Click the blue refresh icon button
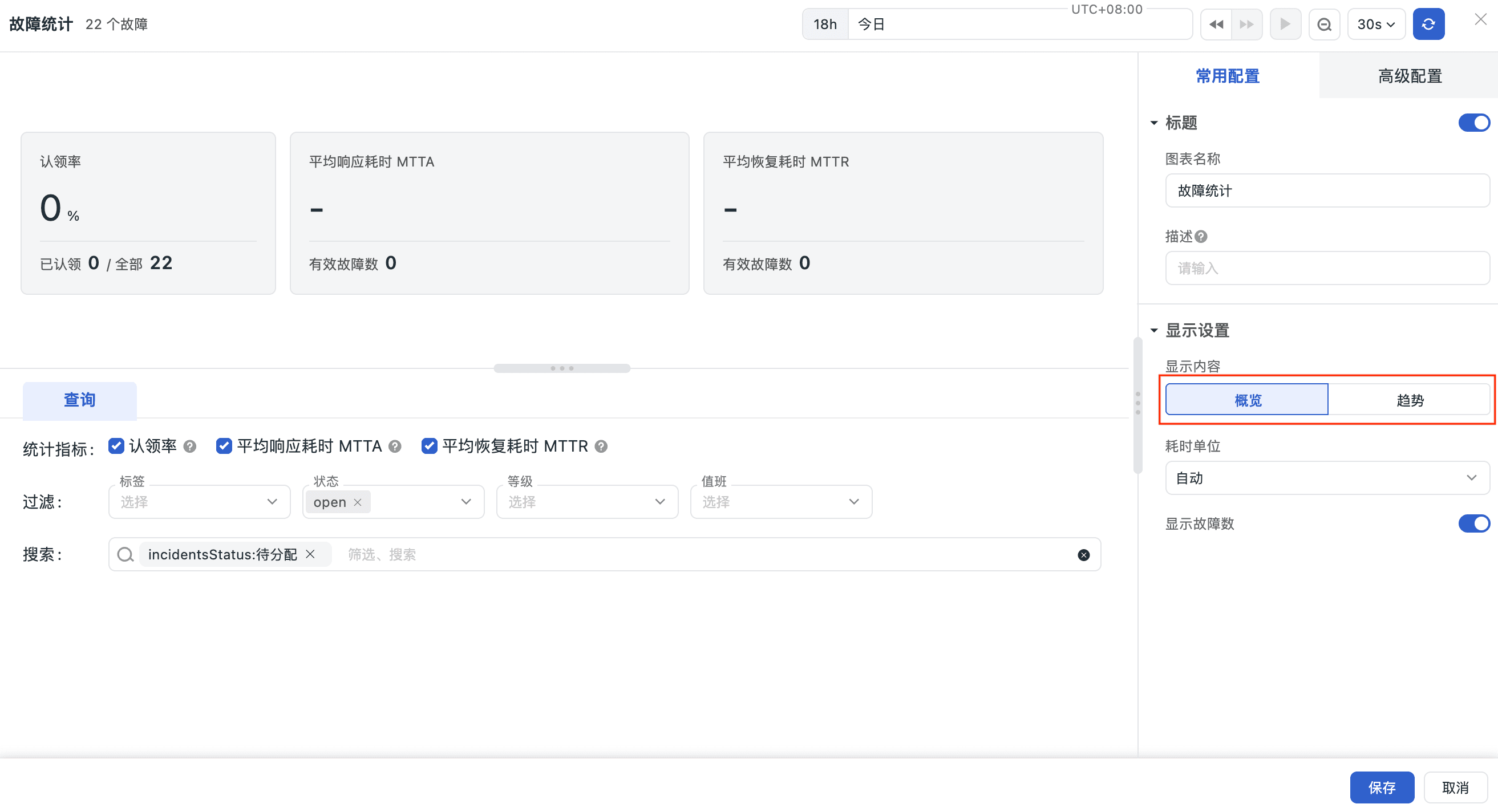The width and height of the screenshot is (1498, 812). pyautogui.click(x=1428, y=25)
